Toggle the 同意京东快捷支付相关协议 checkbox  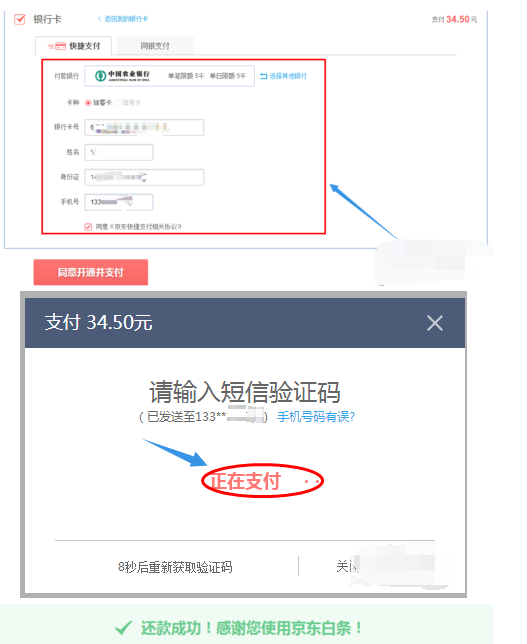88,227
